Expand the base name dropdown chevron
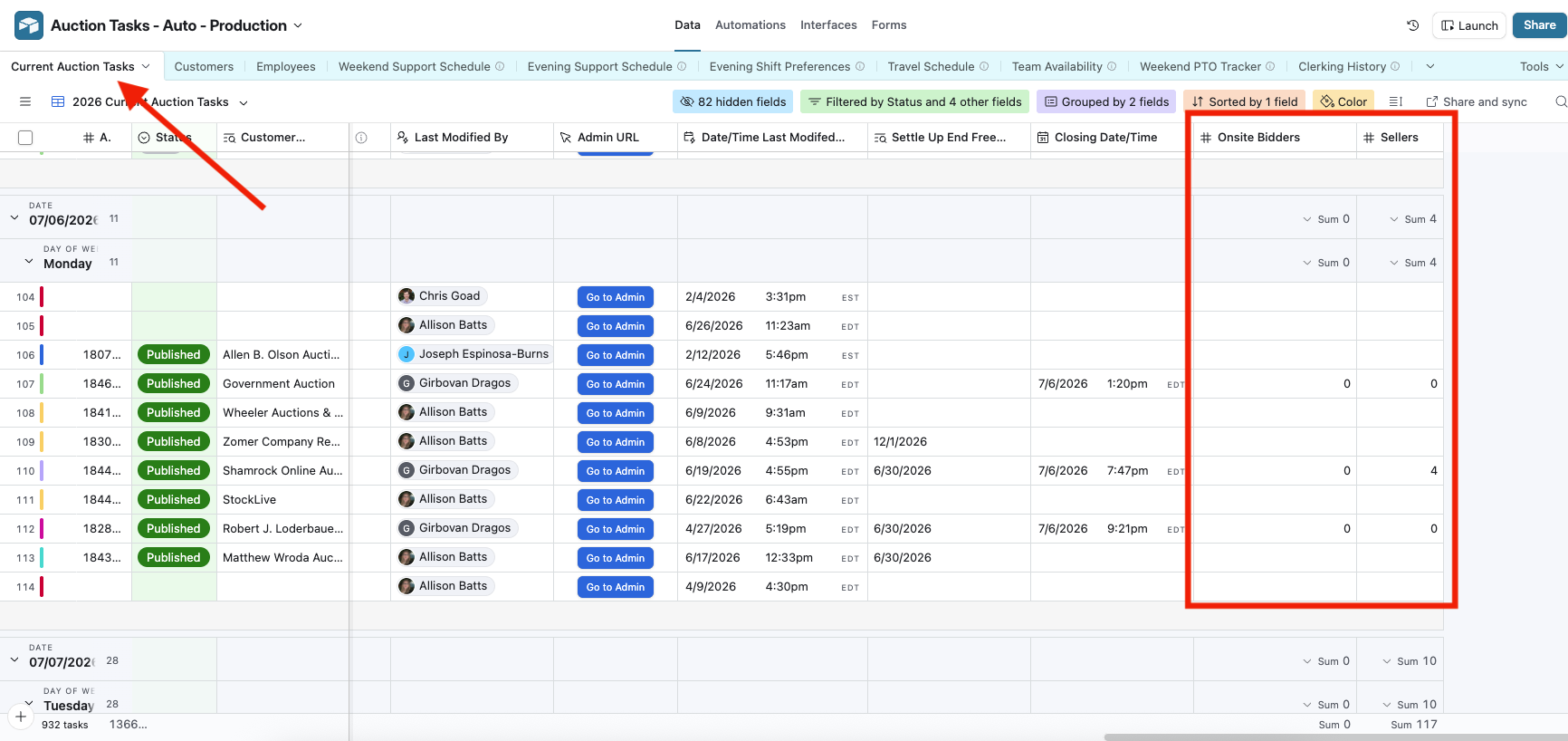 (x=298, y=25)
